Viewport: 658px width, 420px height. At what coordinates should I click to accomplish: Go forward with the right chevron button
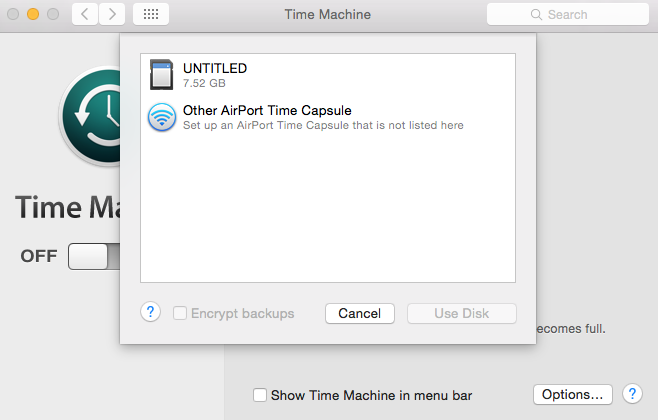[x=112, y=14]
